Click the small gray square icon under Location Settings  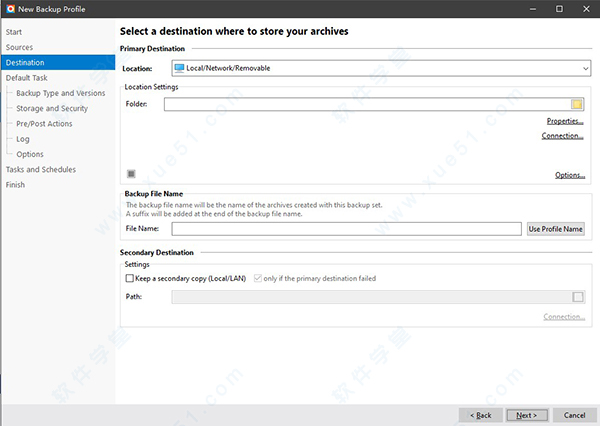[131, 174]
